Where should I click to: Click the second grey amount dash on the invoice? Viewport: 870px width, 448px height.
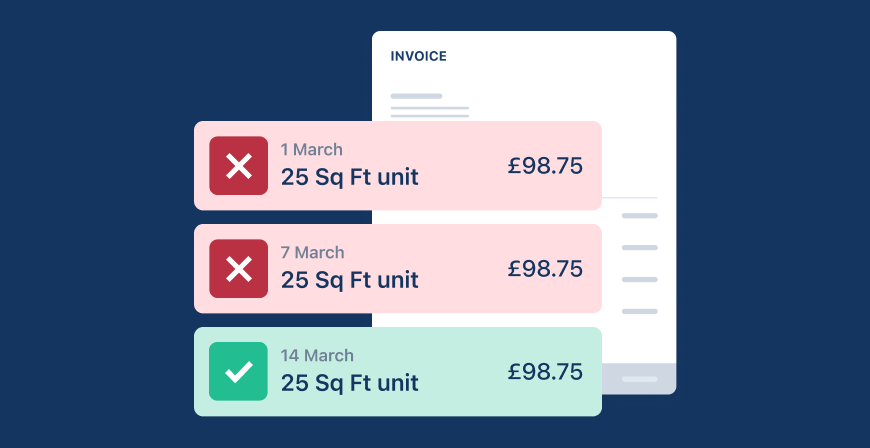coord(640,248)
